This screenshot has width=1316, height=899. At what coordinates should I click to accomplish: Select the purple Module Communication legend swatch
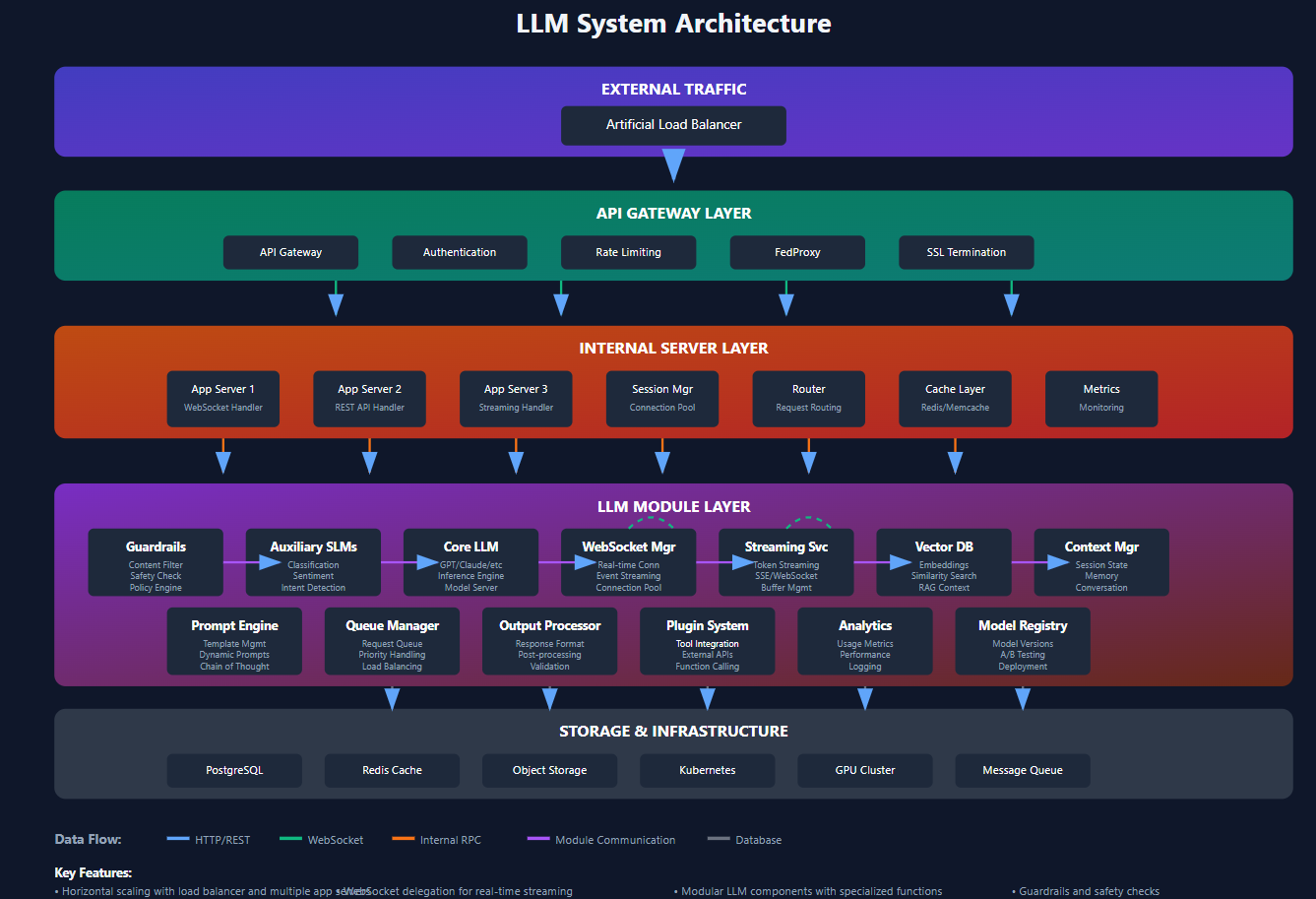(x=538, y=839)
